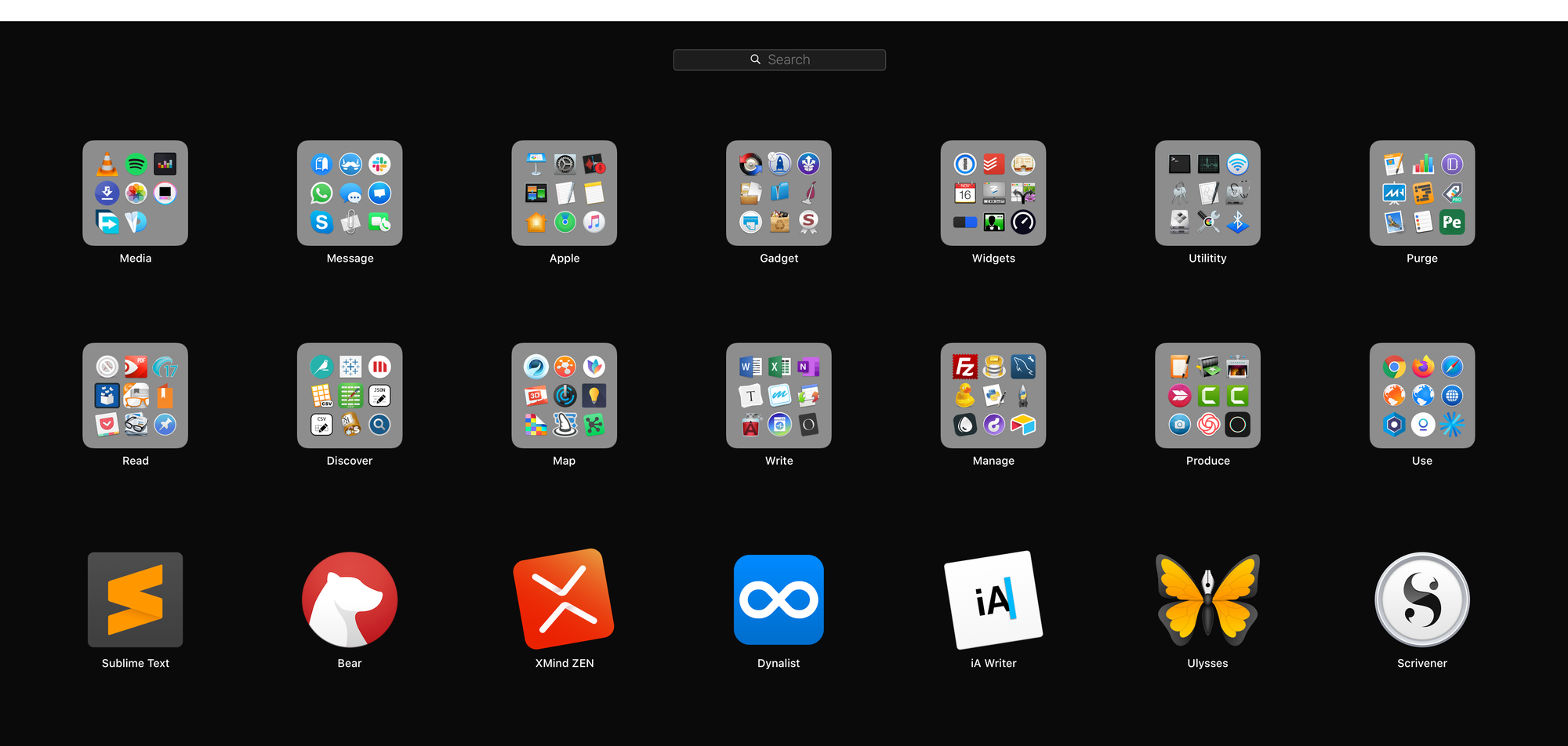
Task: Click the Read folder label
Action: click(x=136, y=461)
